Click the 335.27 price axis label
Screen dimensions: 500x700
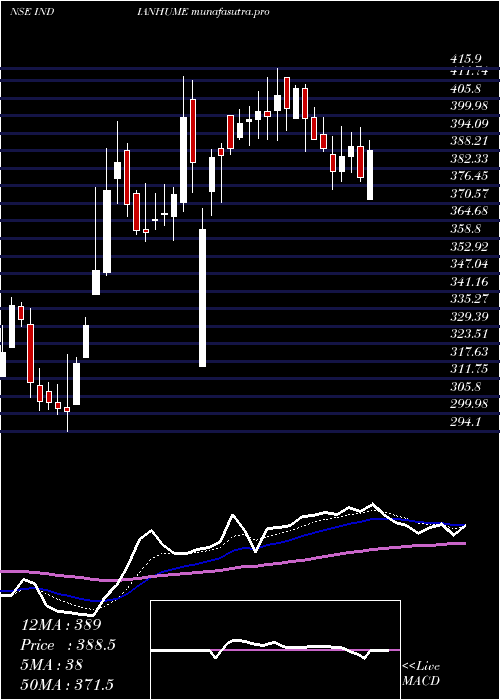point(468,299)
